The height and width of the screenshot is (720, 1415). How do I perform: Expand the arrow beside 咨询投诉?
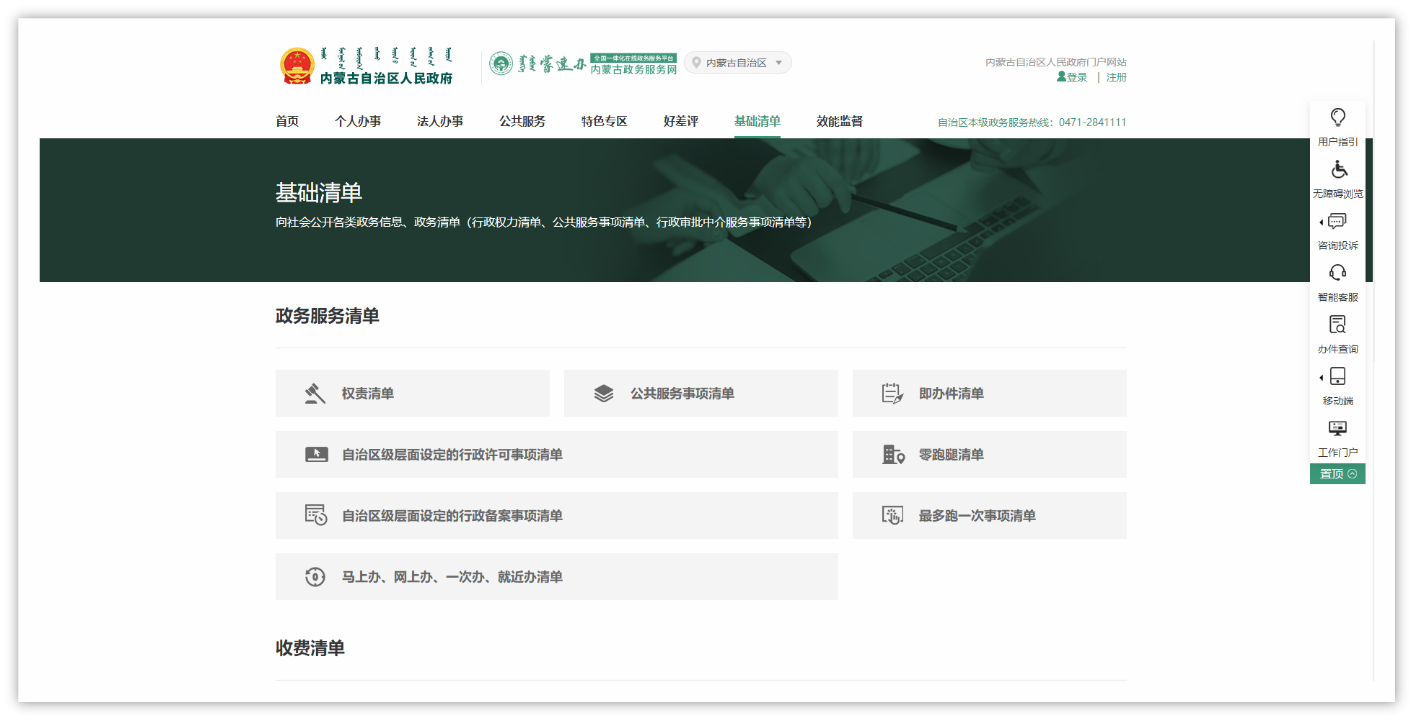(1321, 222)
